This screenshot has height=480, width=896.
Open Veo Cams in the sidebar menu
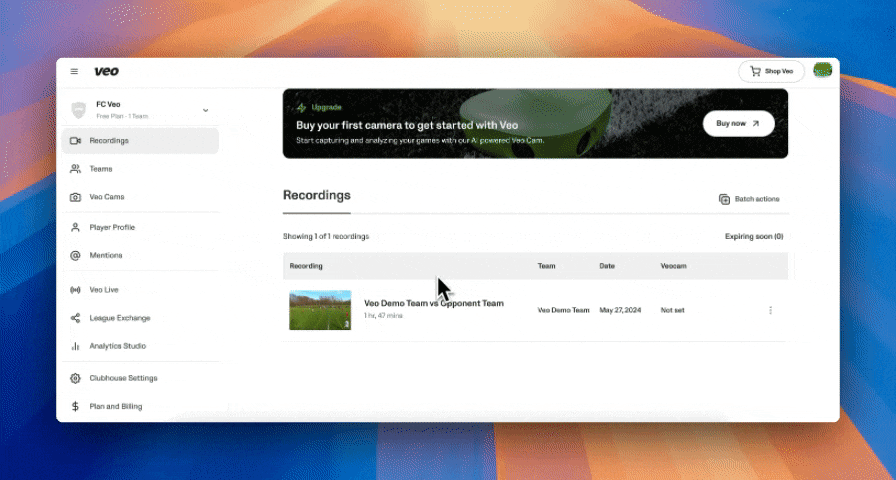(140, 197)
